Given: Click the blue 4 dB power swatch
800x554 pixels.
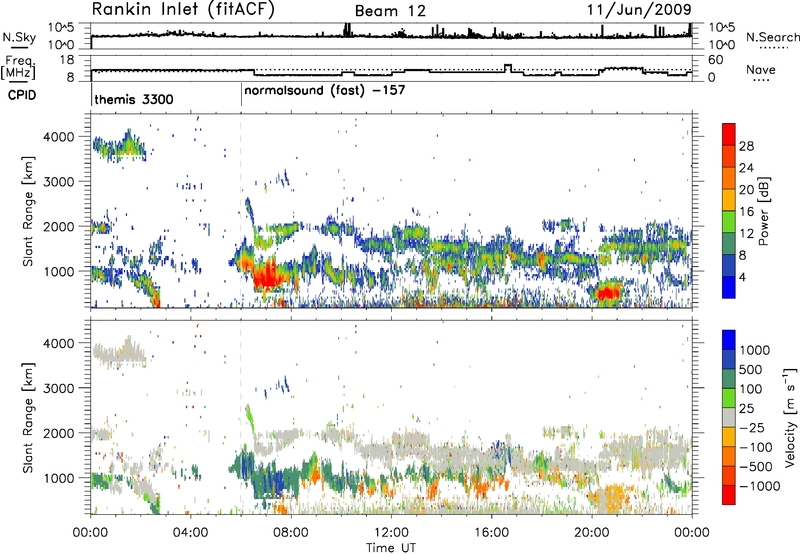Looking at the screenshot, I should (x=729, y=288).
